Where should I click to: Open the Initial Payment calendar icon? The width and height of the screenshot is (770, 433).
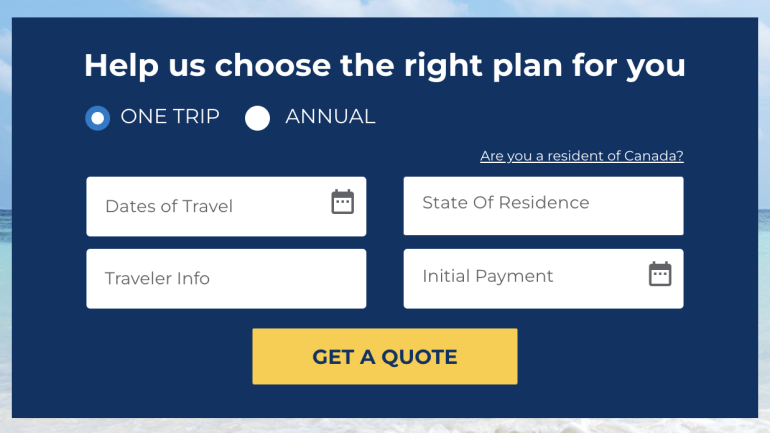click(x=660, y=274)
